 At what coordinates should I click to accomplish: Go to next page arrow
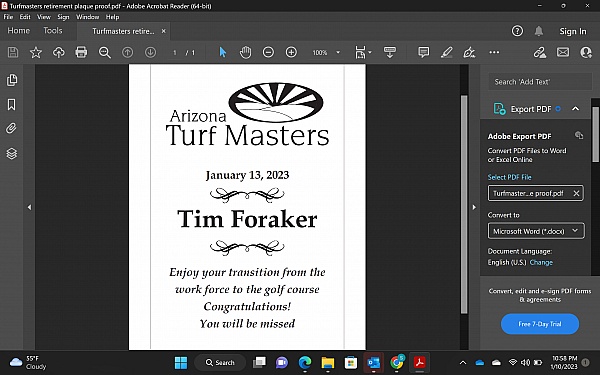[150, 52]
